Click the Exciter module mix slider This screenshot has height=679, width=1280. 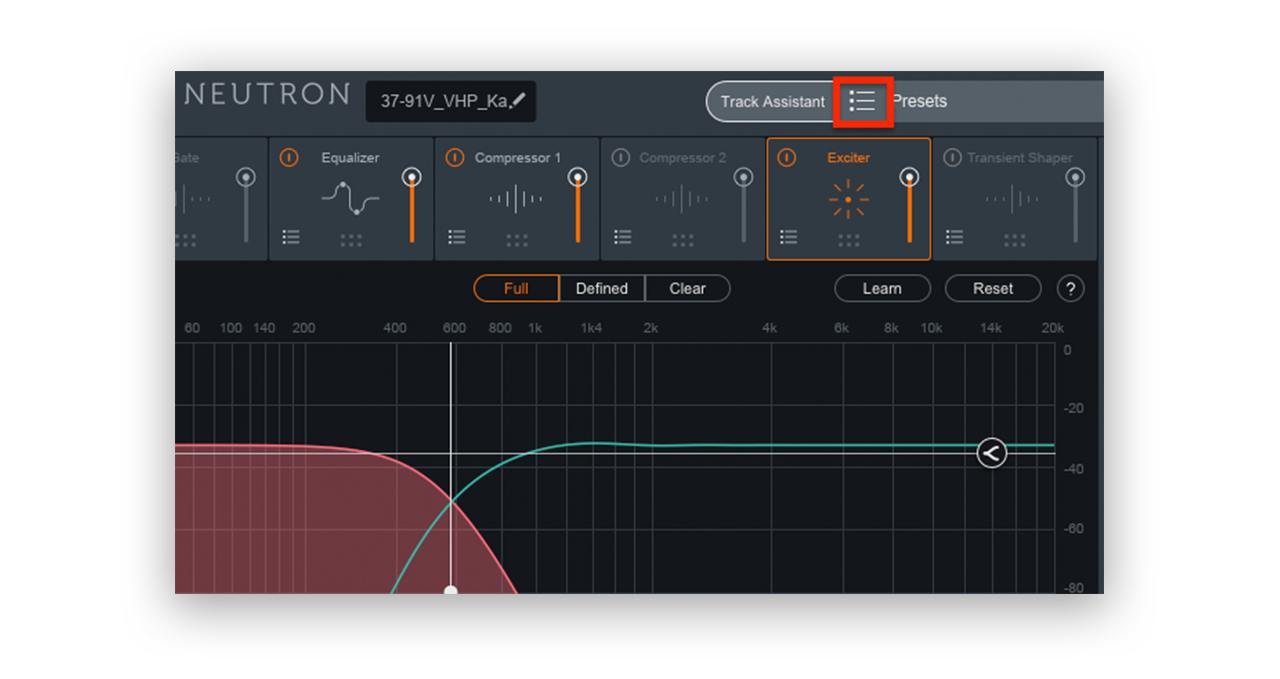point(909,205)
